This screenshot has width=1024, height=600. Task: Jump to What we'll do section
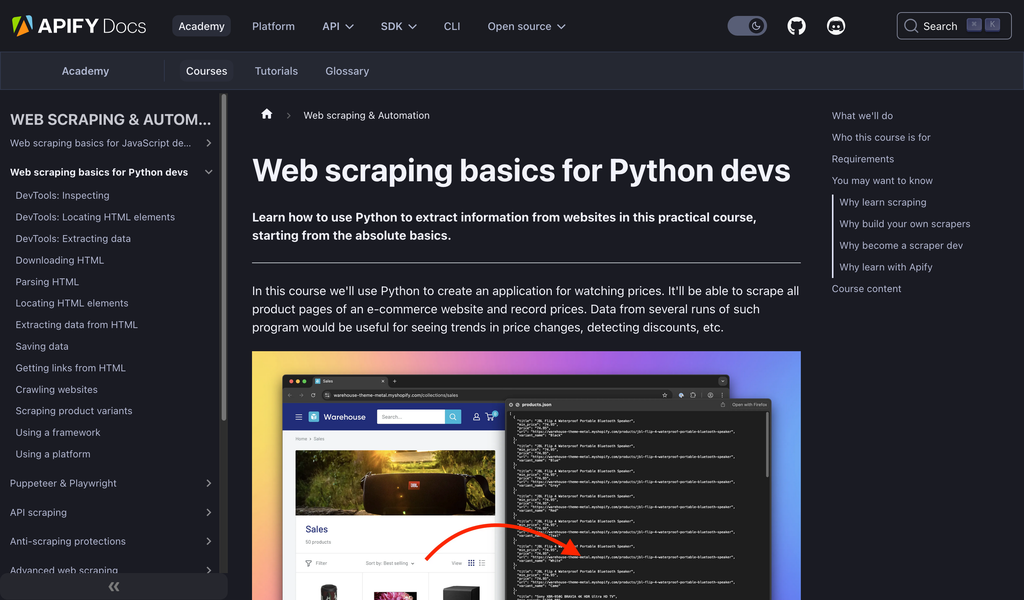coord(862,116)
